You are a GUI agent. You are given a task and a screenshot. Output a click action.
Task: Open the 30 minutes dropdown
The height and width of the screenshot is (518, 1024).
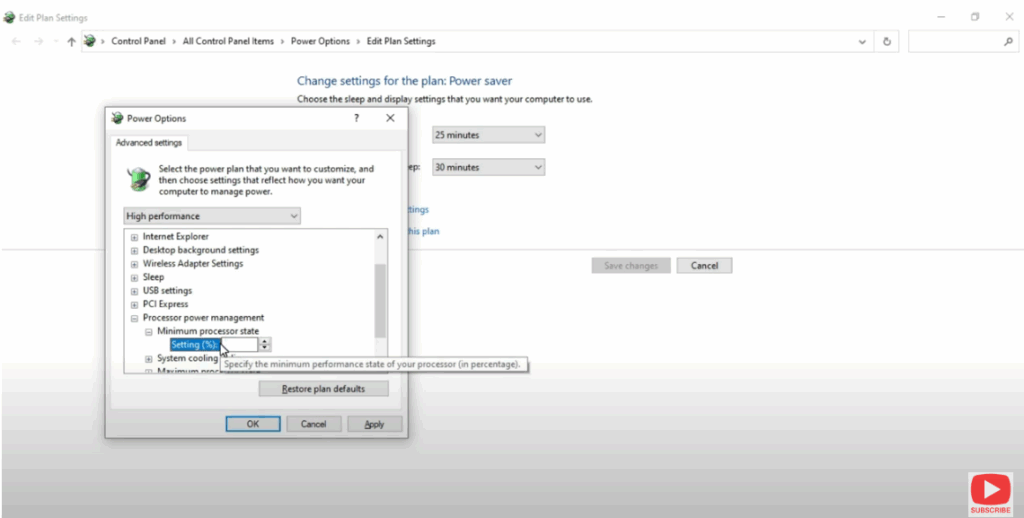488,167
